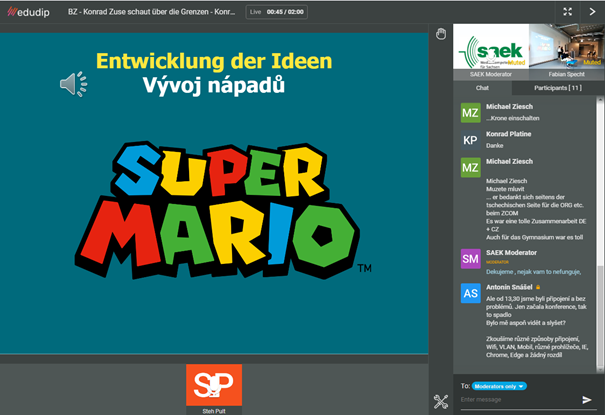Click Steh Pult presenter tile
This screenshot has width=605, height=415.
pos(214,389)
